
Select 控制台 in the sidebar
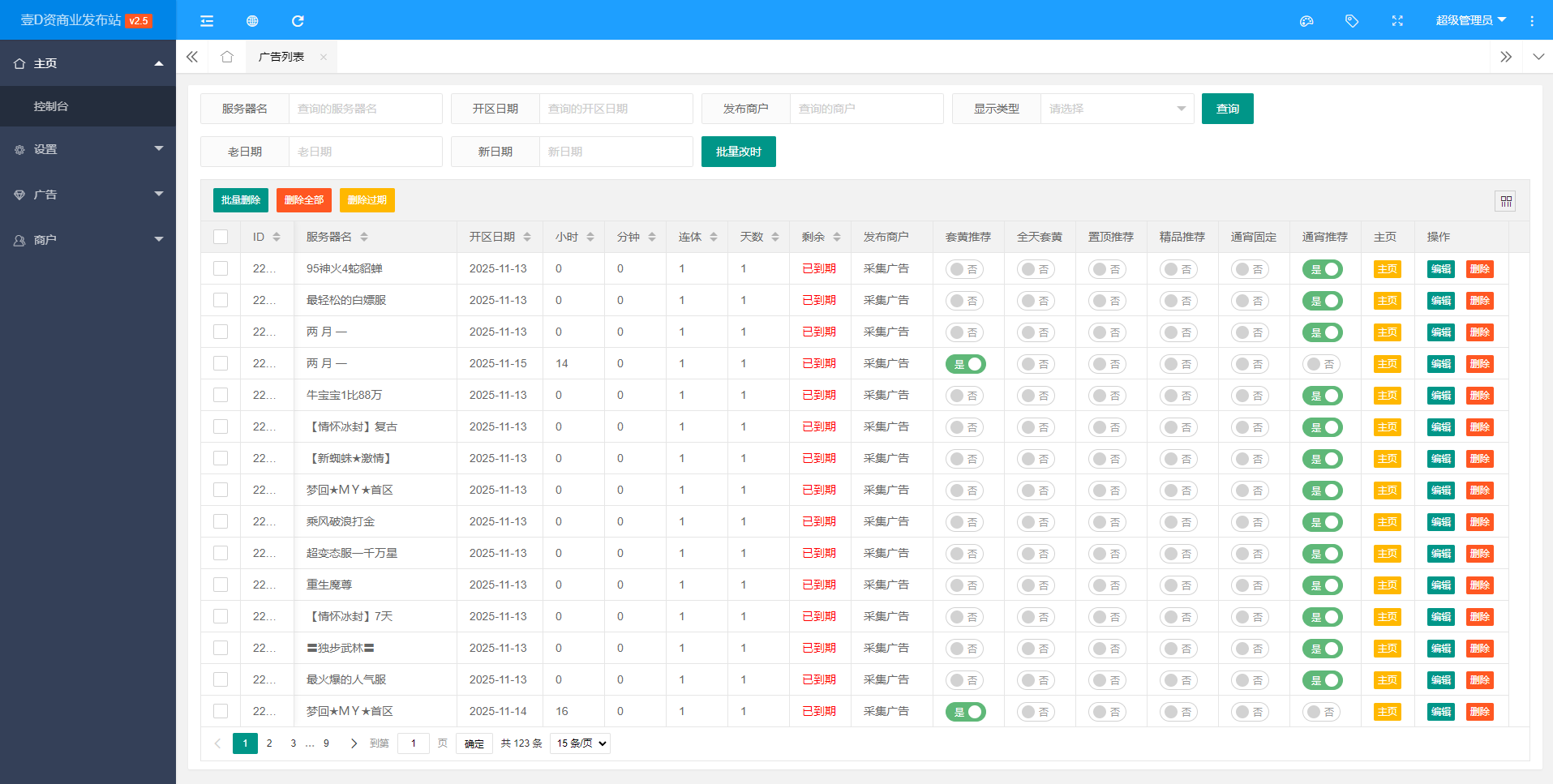51,106
